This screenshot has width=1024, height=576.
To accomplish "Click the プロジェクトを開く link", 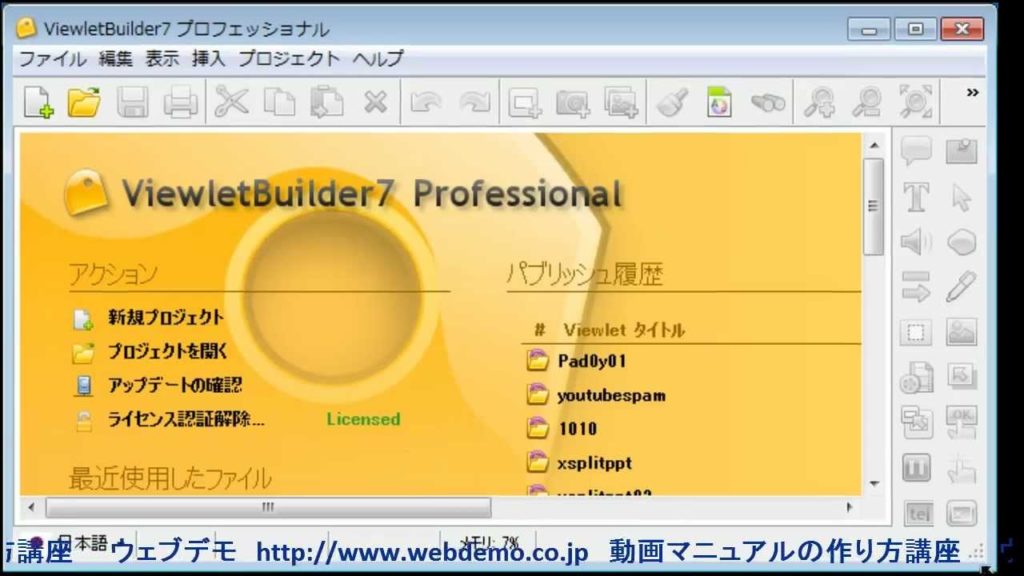I will coord(167,351).
